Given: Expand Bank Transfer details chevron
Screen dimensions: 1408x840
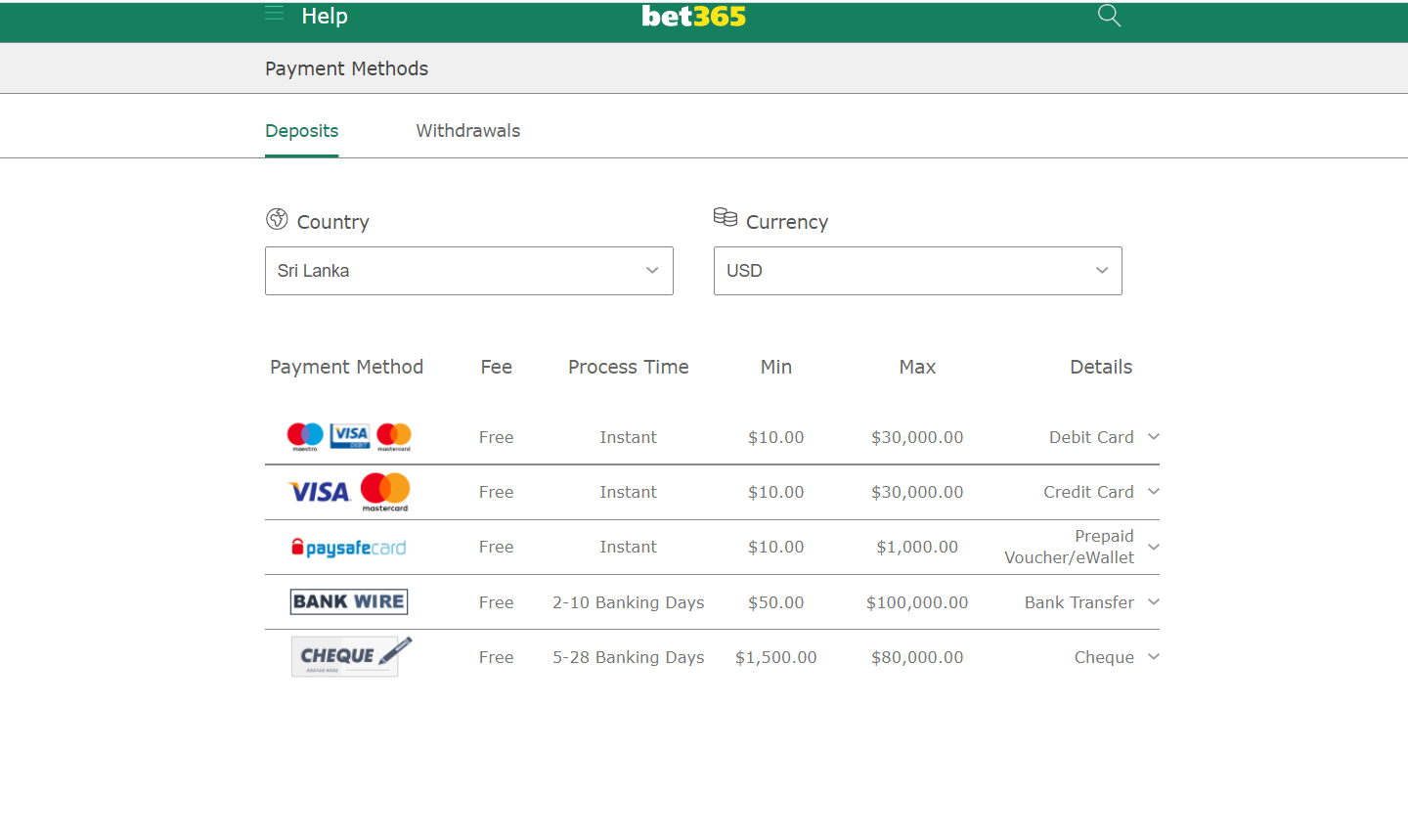Looking at the screenshot, I should pyautogui.click(x=1154, y=602).
